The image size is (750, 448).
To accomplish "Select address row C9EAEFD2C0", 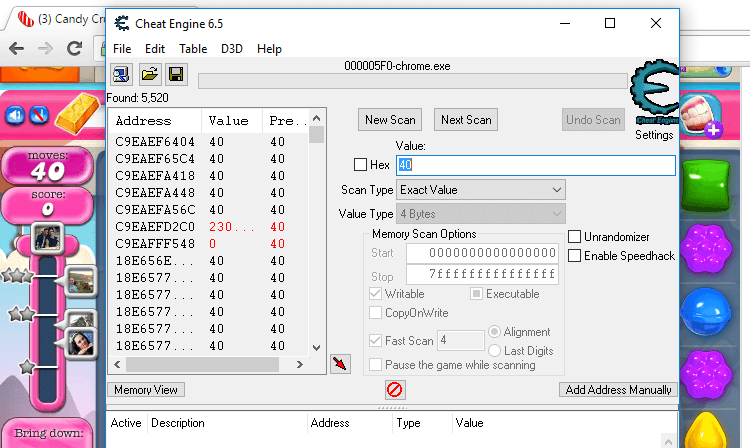I will (x=209, y=227).
